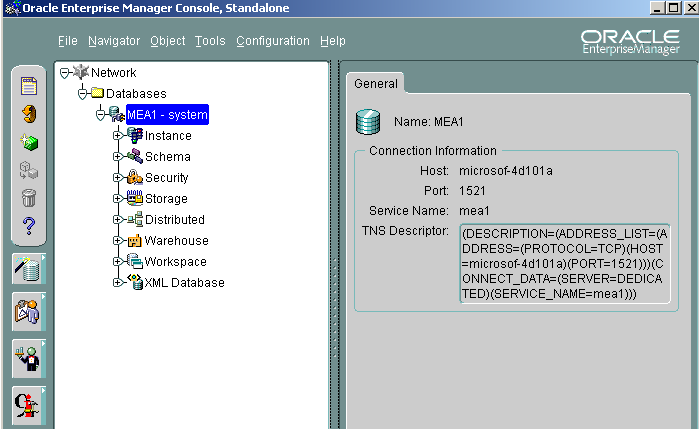Select the Security tree item
The width and height of the screenshot is (699, 429).
(167, 177)
